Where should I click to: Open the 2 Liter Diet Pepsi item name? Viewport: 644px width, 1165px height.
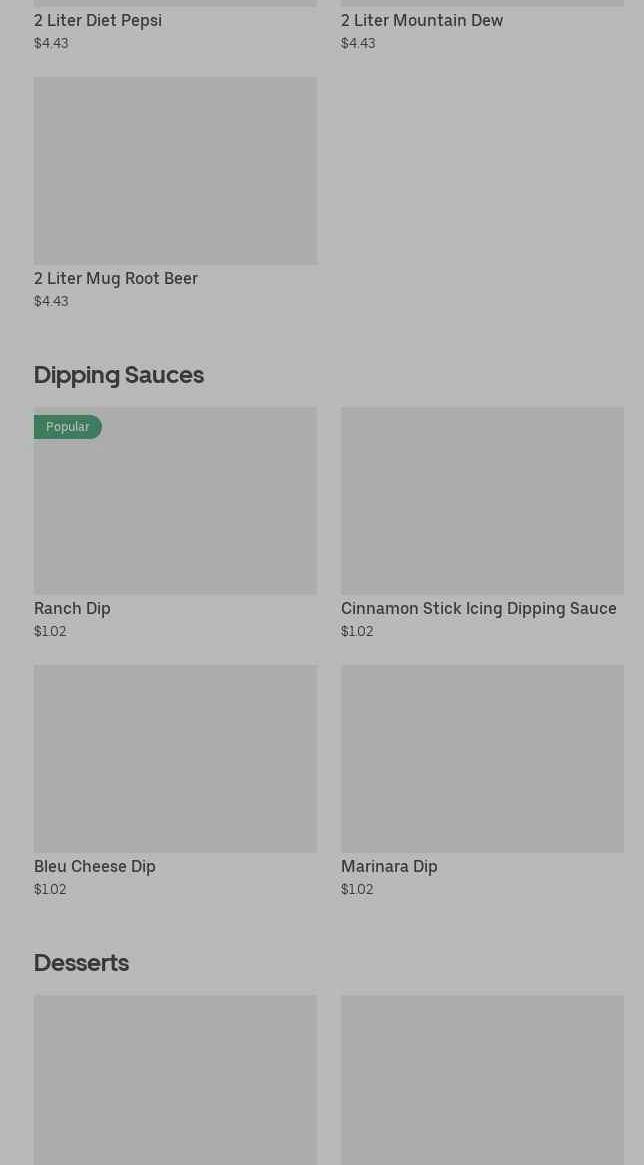click(x=98, y=20)
